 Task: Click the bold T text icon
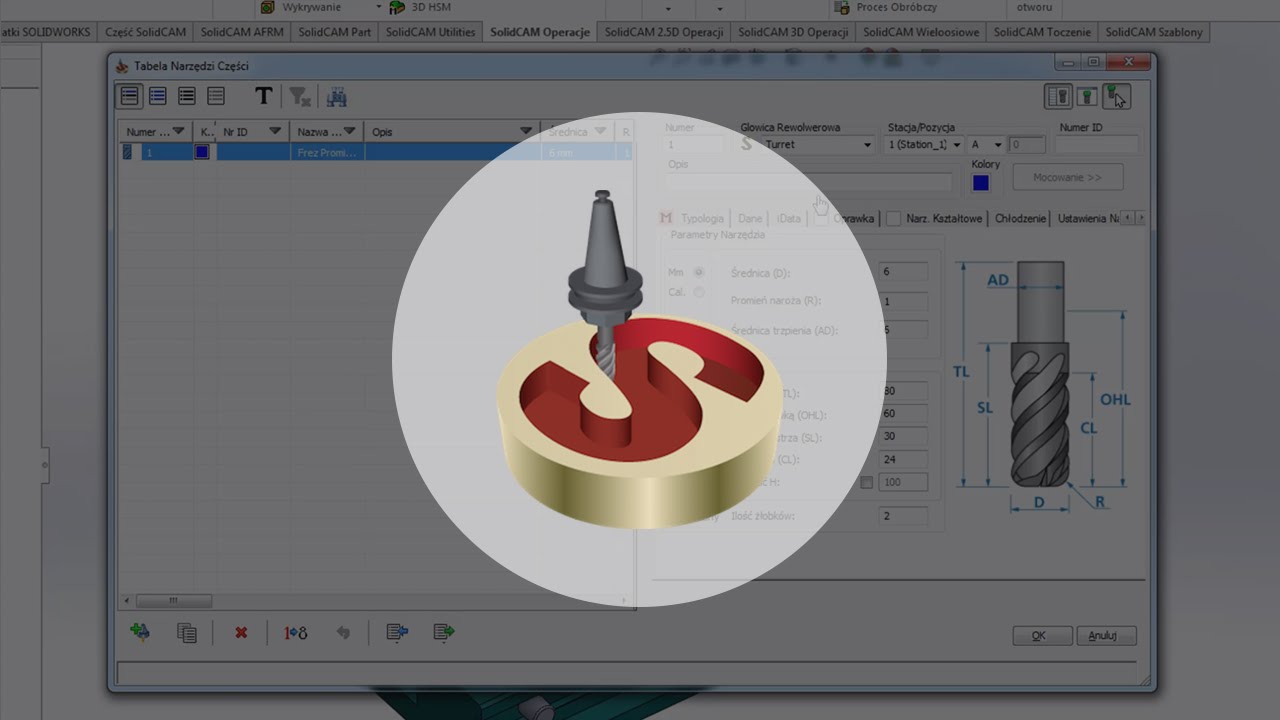tap(263, 96)
